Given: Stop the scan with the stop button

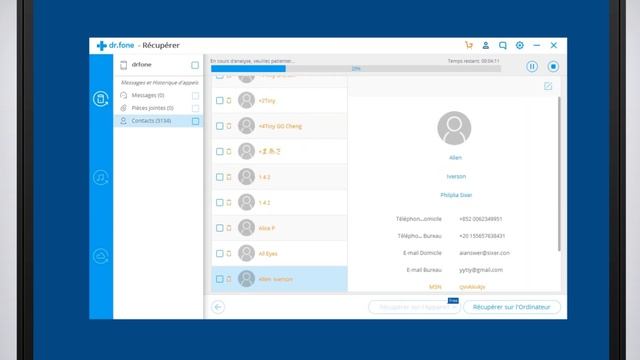Looking at the screenshot, I should (553, 67).
